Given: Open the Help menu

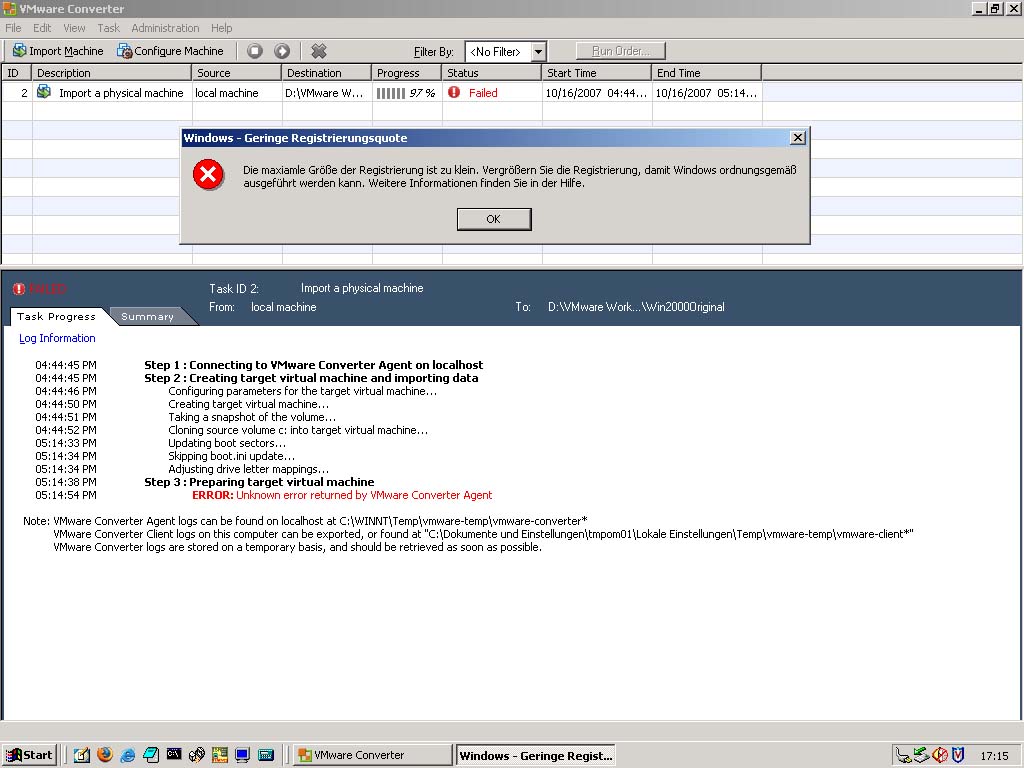Looking at the screenshot, I should [x=221, y=28].
